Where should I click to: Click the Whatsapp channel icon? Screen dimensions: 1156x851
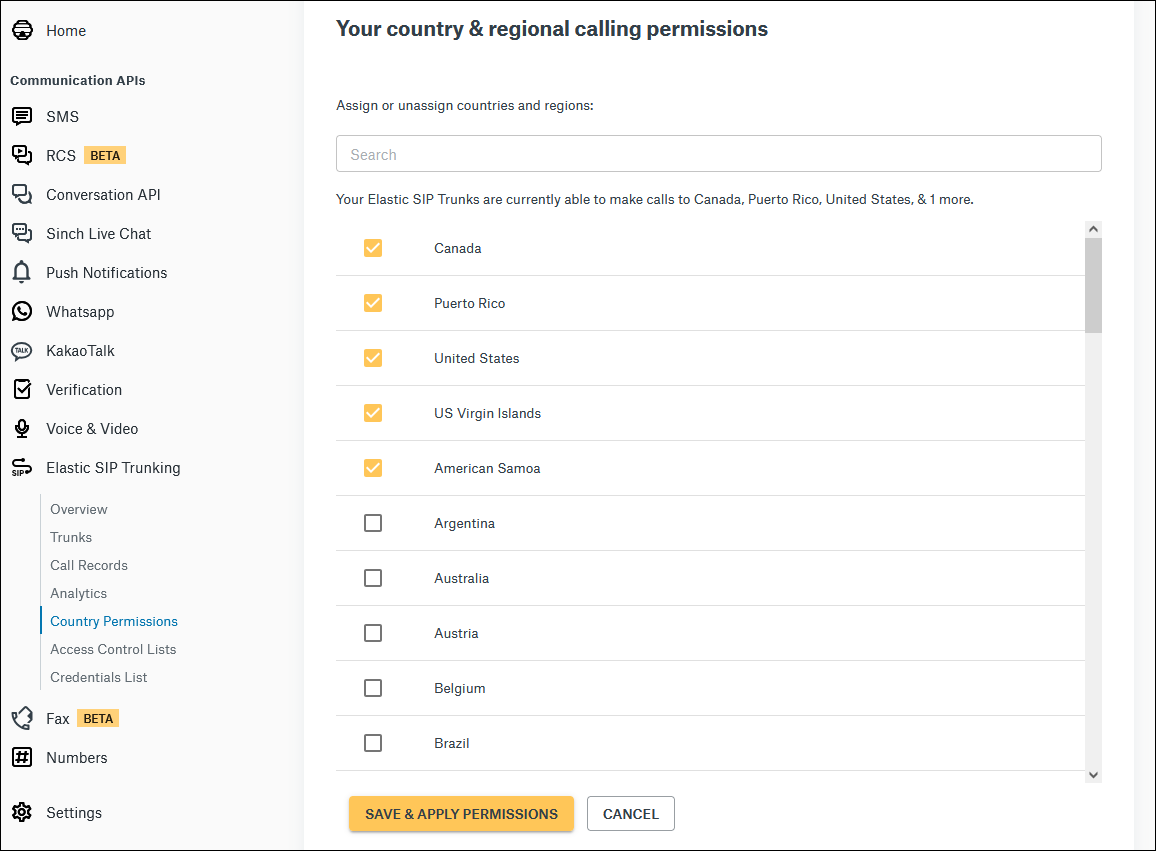point(22,311)
